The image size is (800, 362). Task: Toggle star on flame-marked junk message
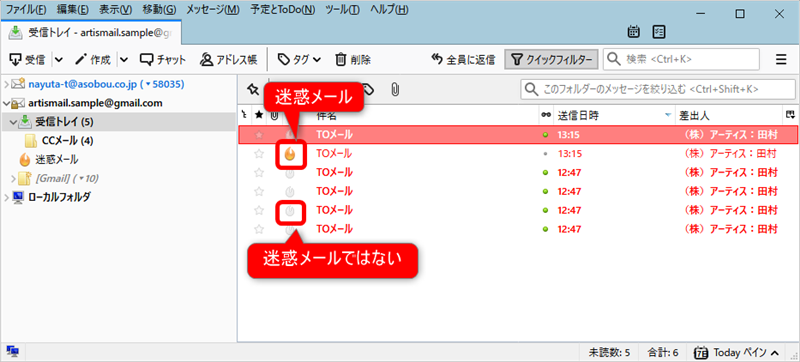[x=259, y=153]
